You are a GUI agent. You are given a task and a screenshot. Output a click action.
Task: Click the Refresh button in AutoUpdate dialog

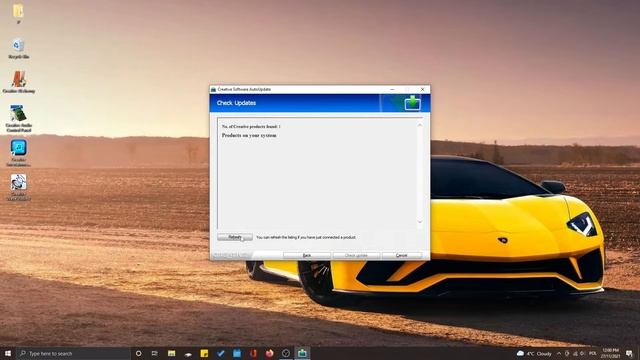pyautogui.click(x=235, y=237)
